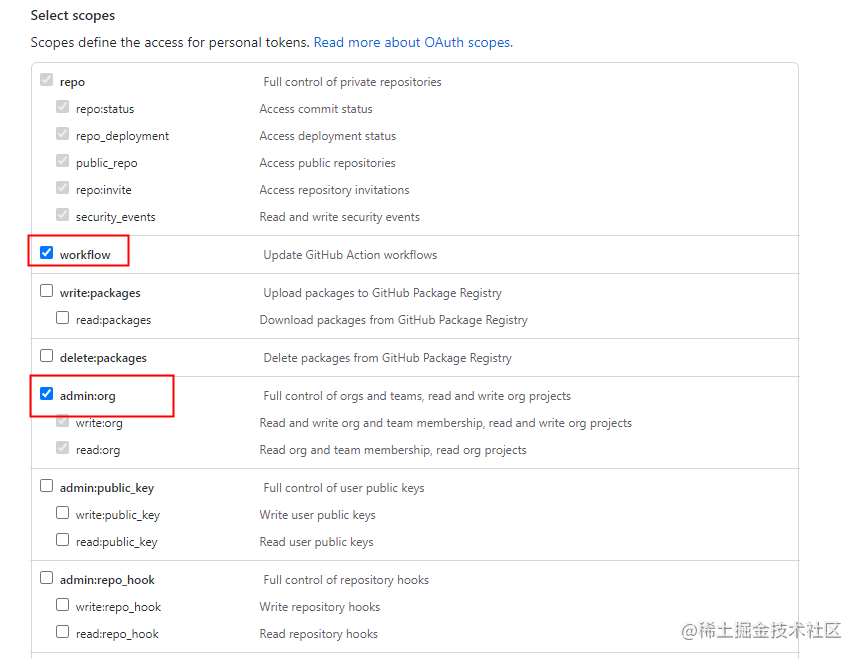Click the 'write:packages' scope label
The height and width of the screenshot is (659, 861).
(x=100, y=293)
